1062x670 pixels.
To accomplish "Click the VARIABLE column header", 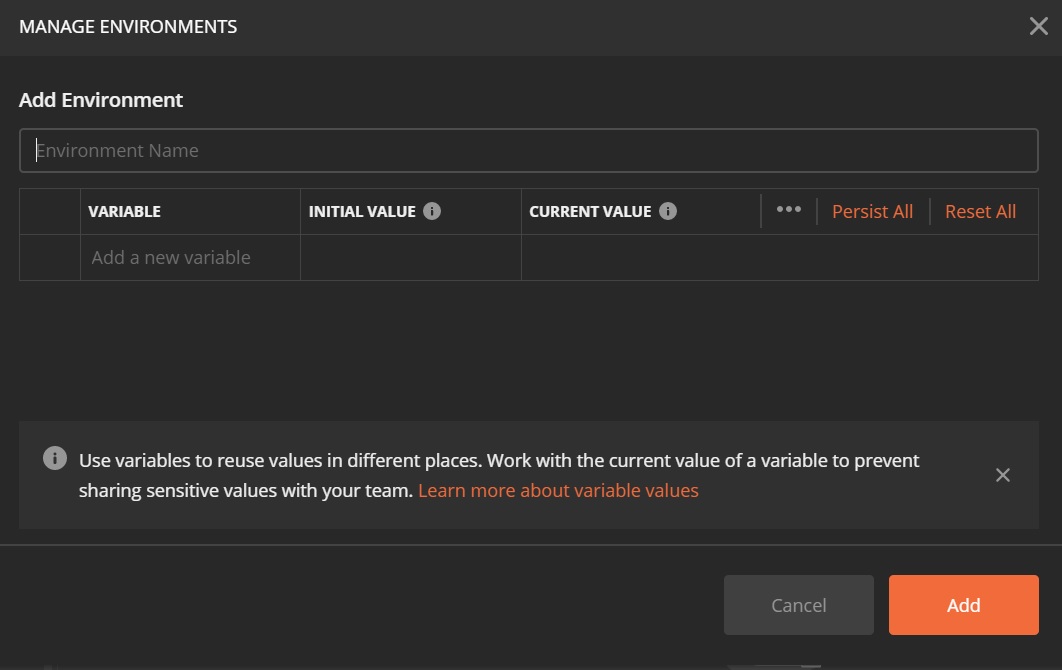I will coord(124,212).
